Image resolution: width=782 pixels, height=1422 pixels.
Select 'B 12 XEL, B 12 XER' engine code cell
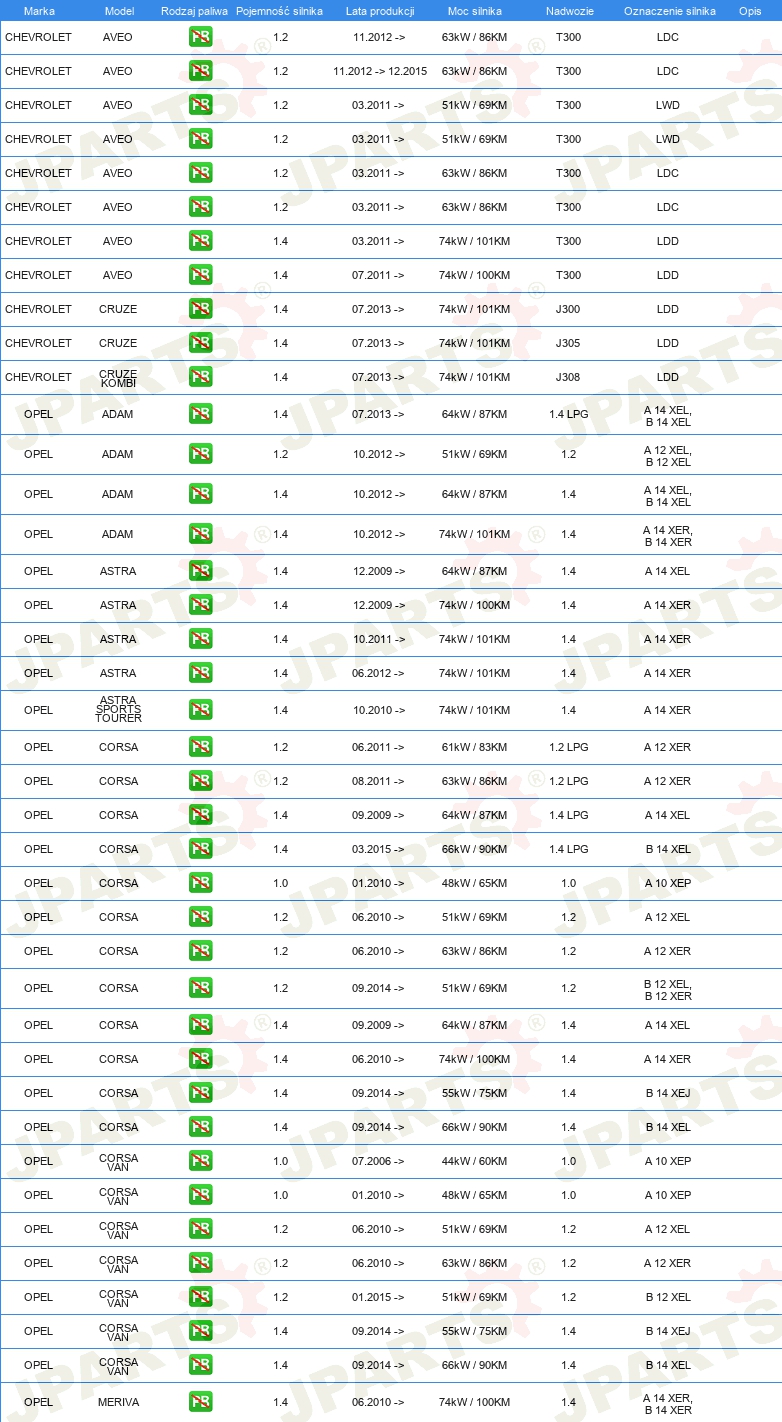[667, 990]
